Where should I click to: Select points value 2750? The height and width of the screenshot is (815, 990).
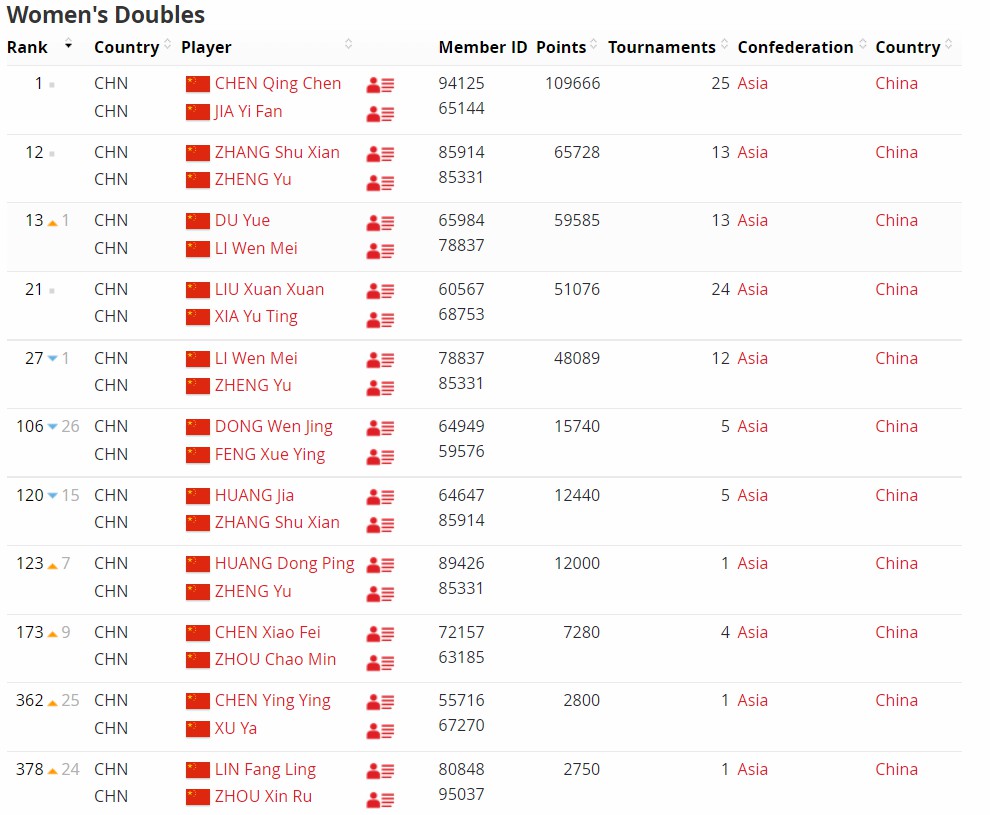(x=581, y=769)
